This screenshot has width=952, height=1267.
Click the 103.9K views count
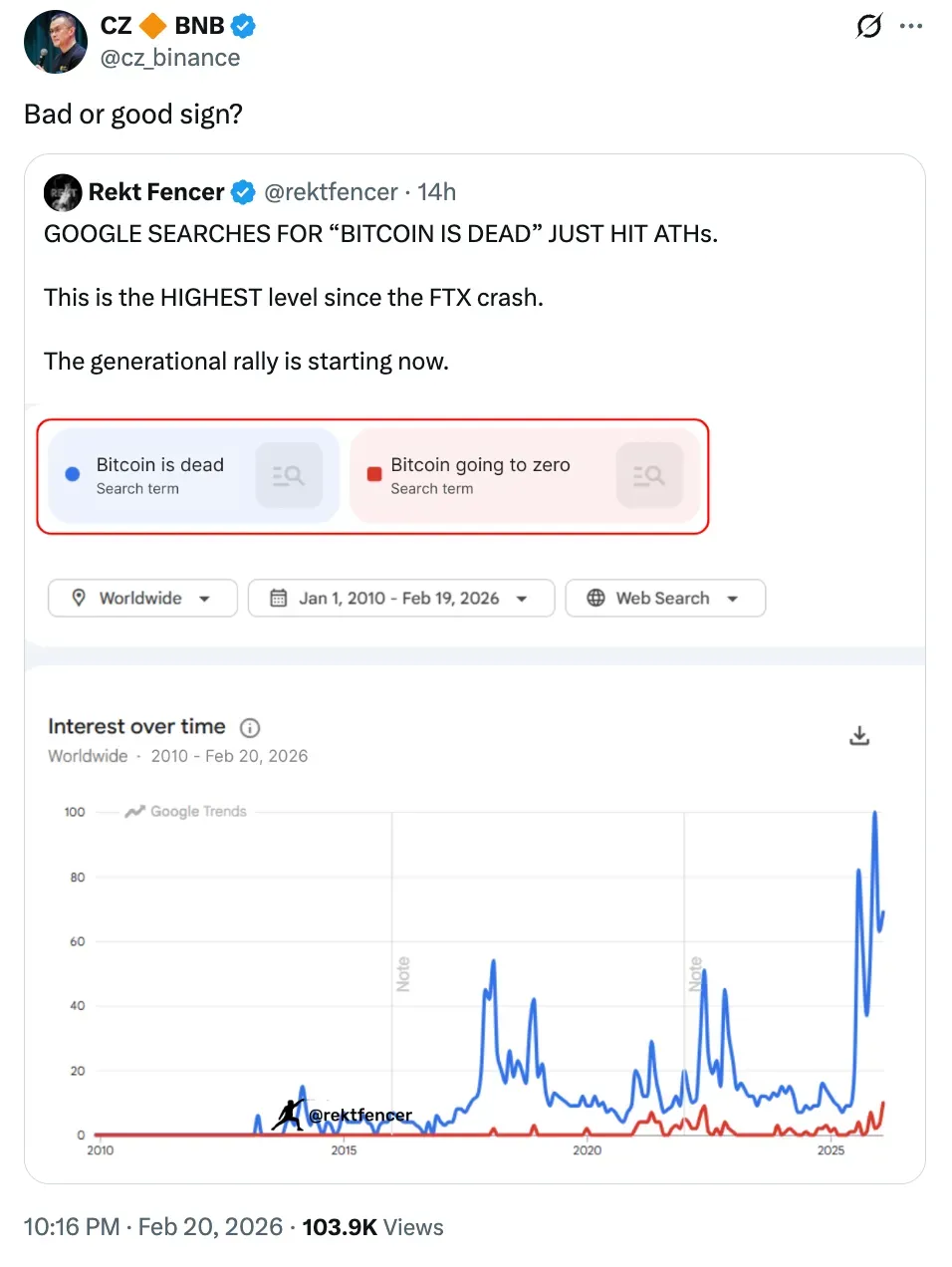[340, 1226]
